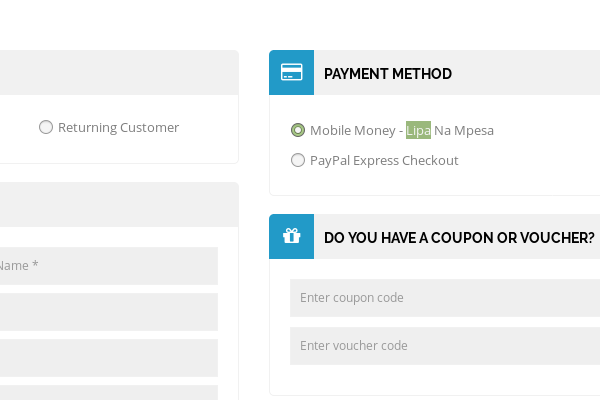
Task: Click the gray header bar above Returning Customer
Action: 118,72
